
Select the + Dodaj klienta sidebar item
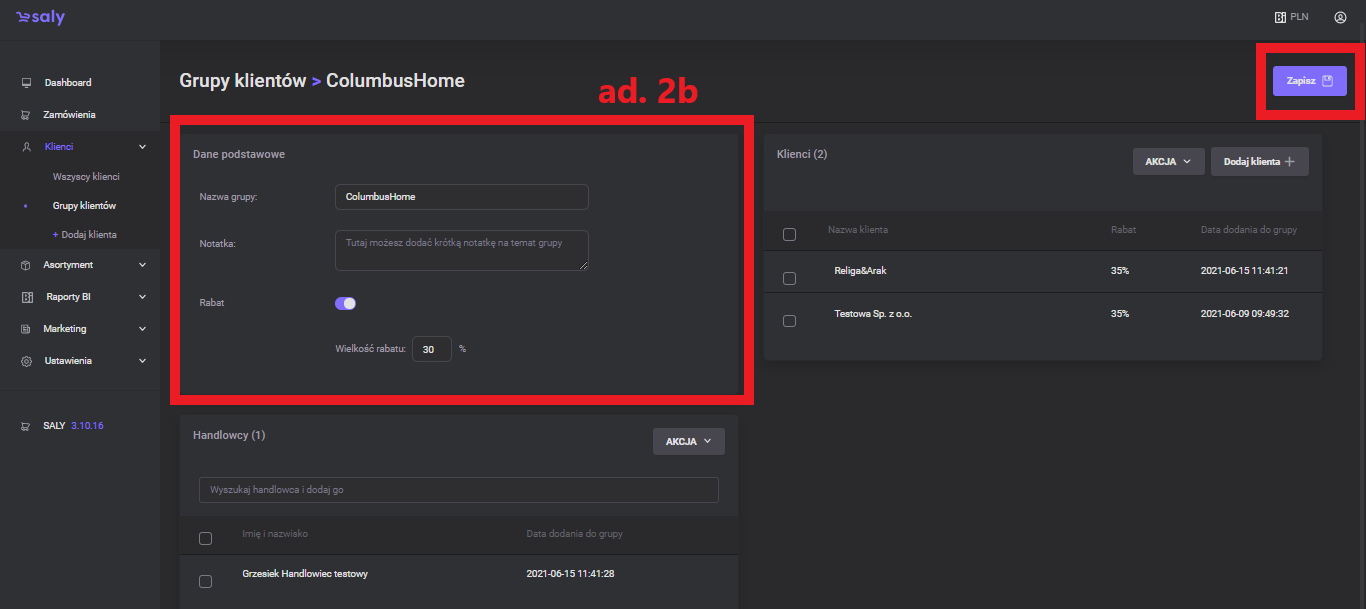pos(84,235)
